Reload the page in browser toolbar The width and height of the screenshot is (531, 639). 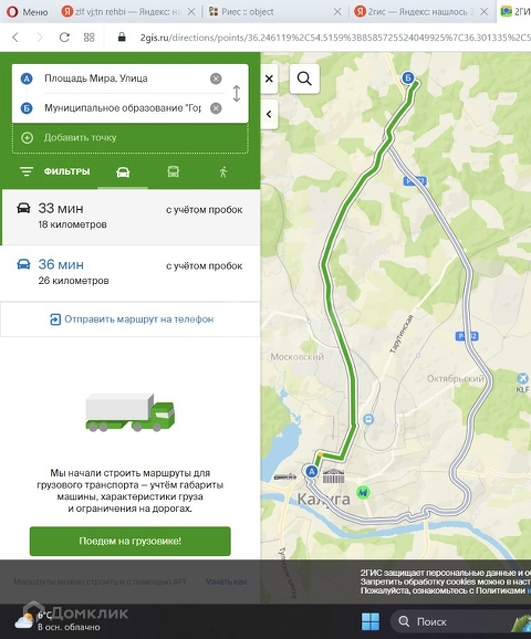click(64, 37)
